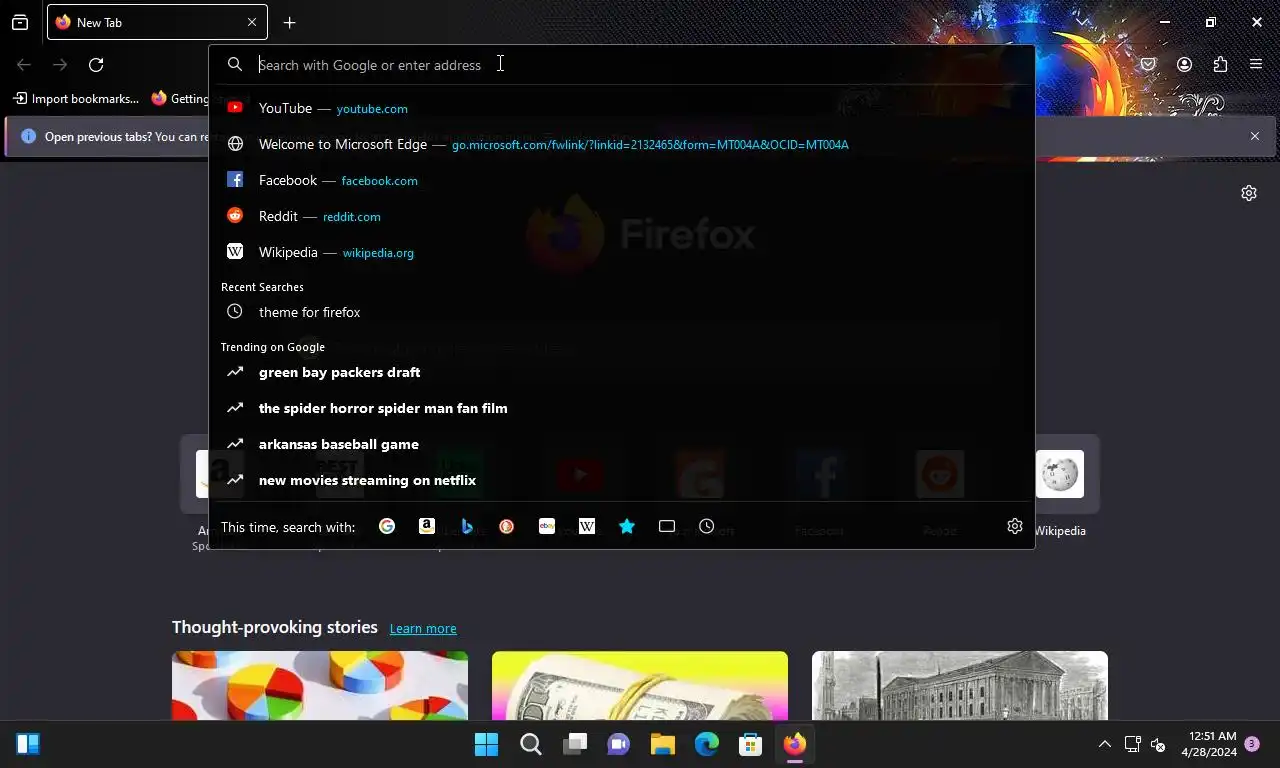Search with Bing one-off icon
The height and width of the screenshot is (768, 1280).
click(x=467, y=526)
